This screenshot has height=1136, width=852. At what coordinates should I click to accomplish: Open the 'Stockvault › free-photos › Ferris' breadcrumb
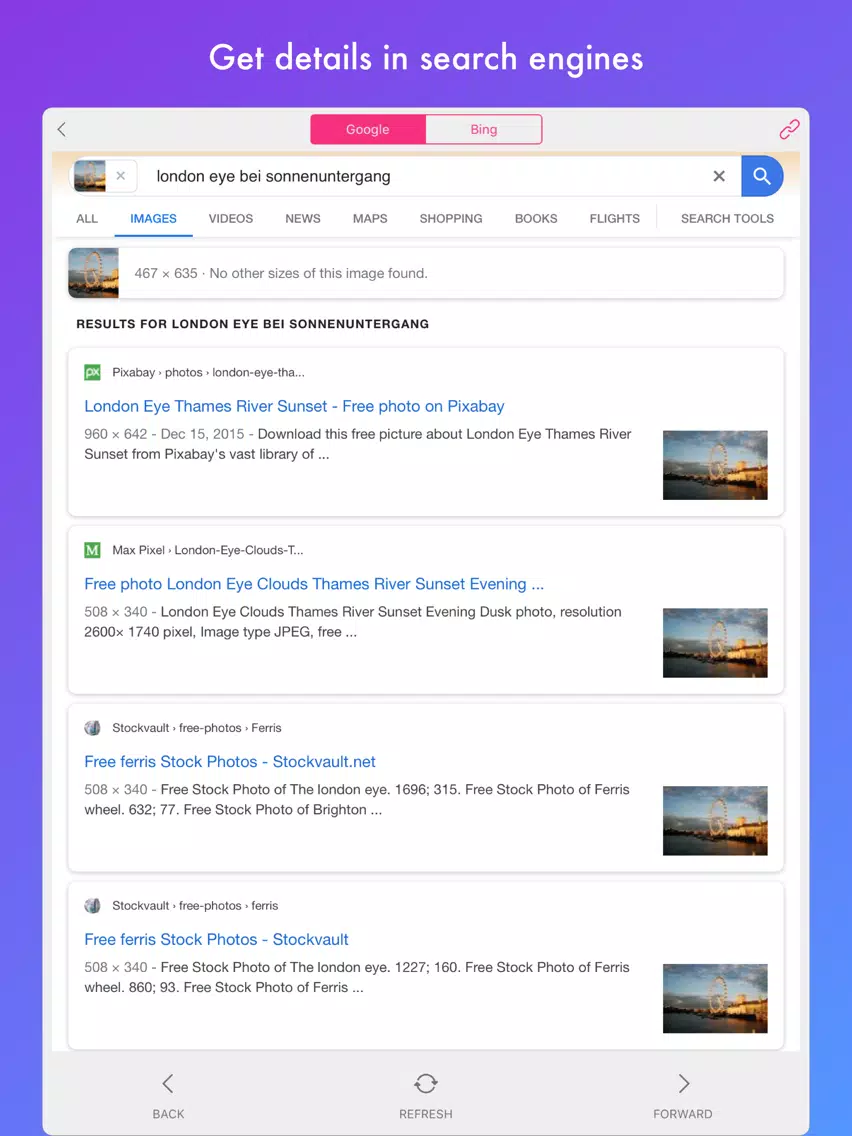[197, 727]
